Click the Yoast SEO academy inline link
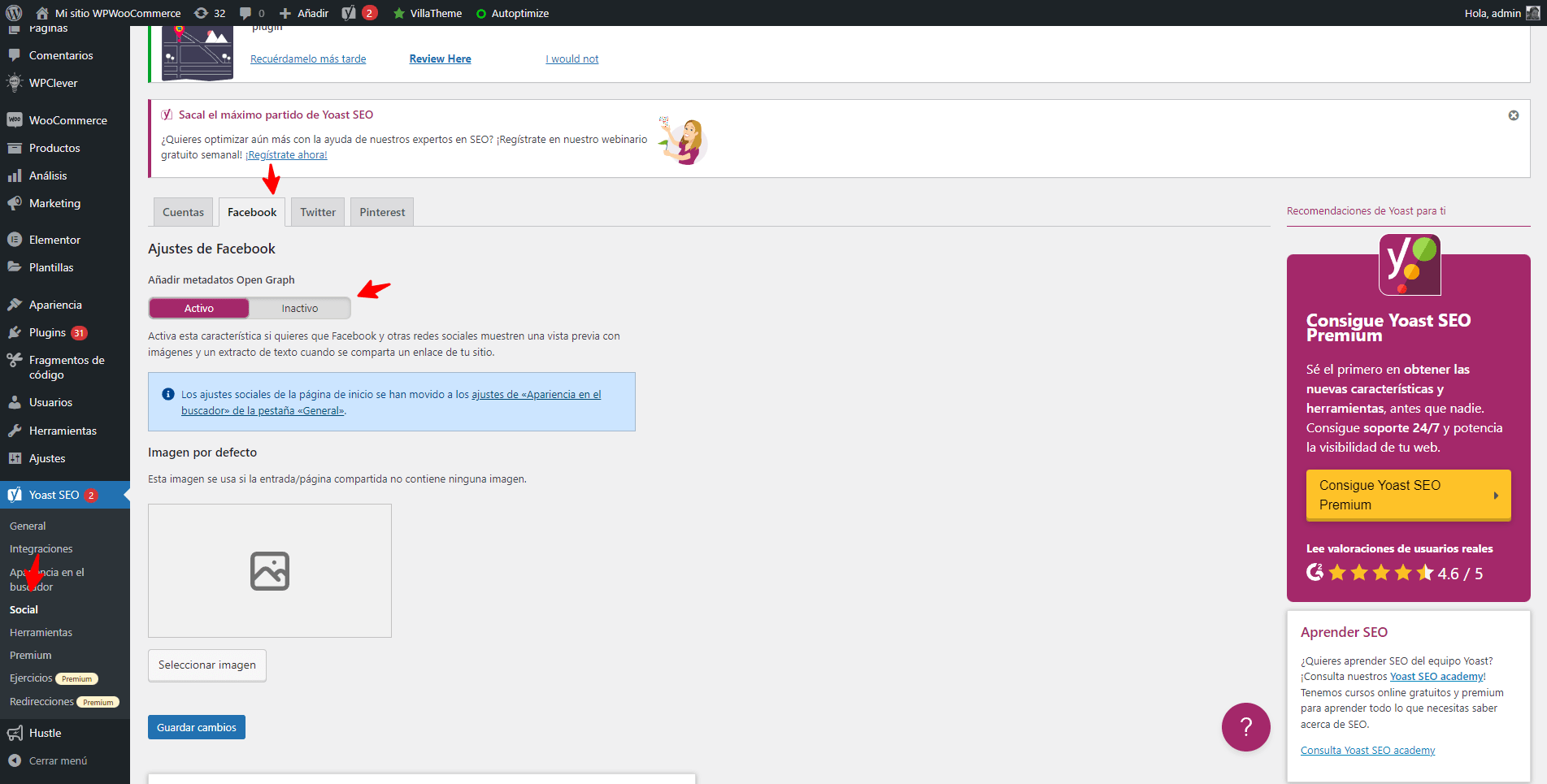 [x=1436, y=676]
